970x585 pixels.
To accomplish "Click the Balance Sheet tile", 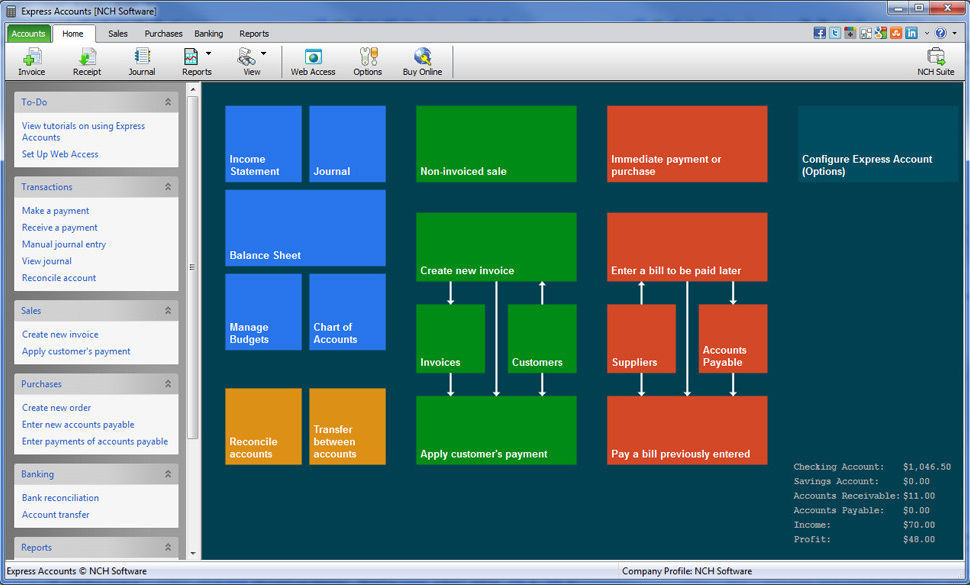I will tap(305, 228).
